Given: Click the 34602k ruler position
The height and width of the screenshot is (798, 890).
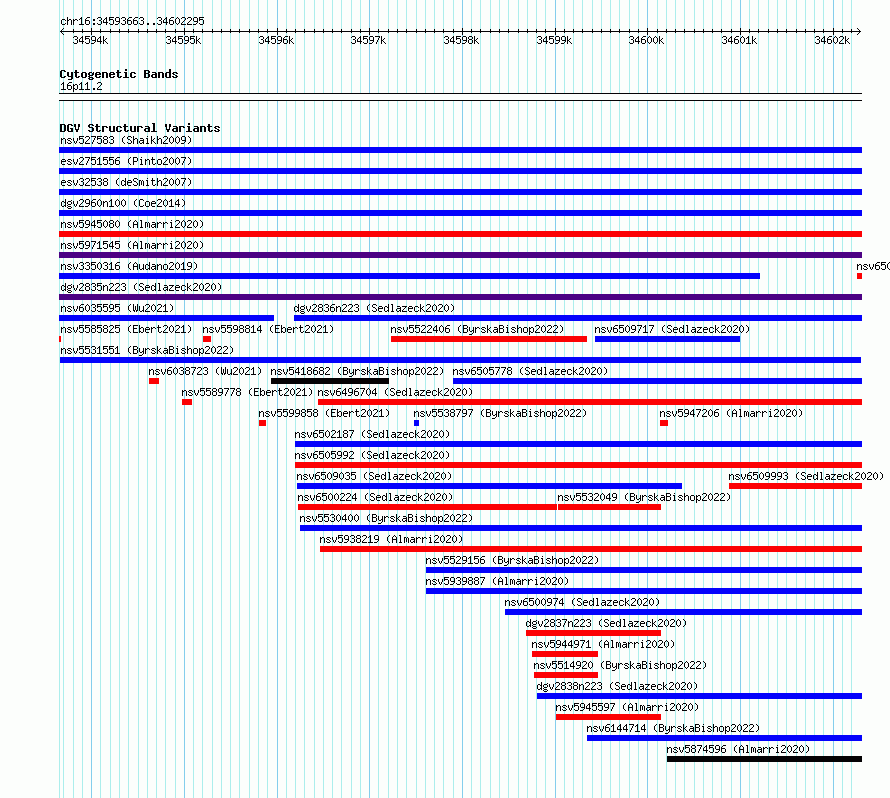Looking at the screenshot, I should click(832, 40).
